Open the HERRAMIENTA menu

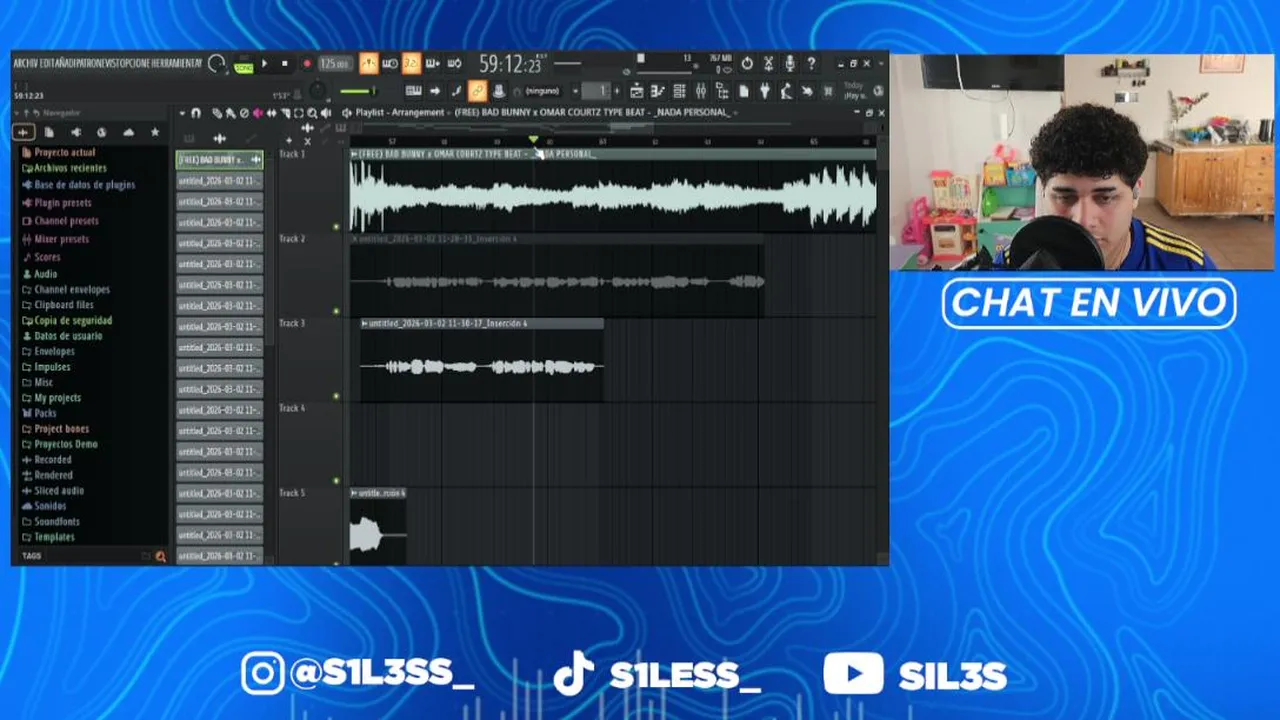click(x=176, y=64)
